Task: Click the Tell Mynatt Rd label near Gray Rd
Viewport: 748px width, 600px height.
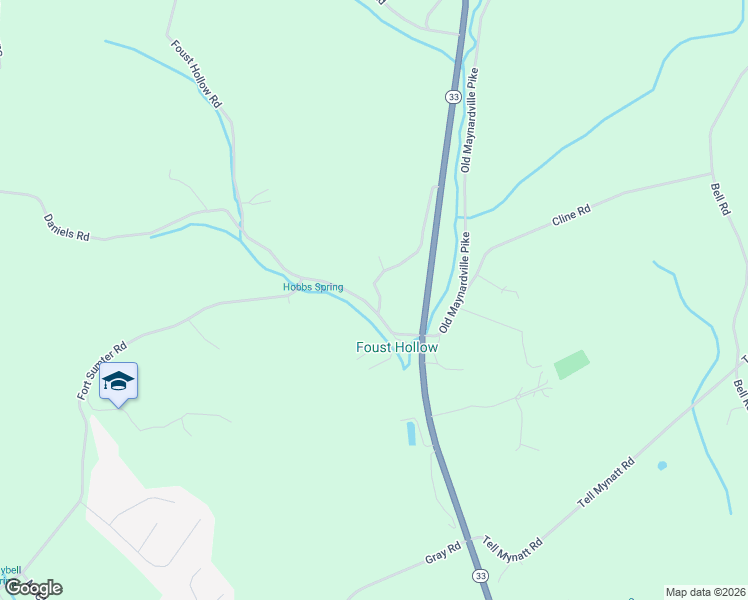Action: coord(512,549)
